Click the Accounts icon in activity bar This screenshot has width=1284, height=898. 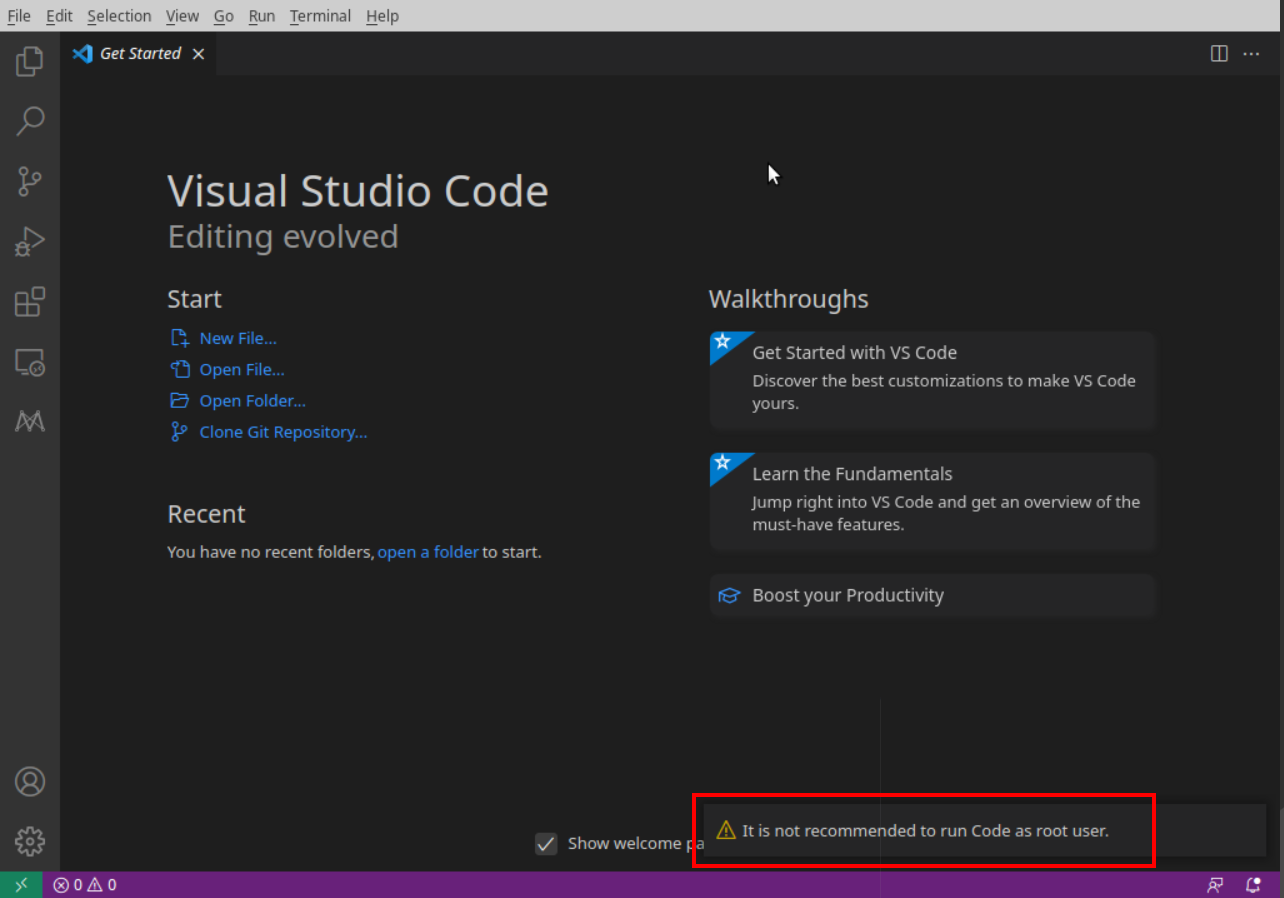30,781
